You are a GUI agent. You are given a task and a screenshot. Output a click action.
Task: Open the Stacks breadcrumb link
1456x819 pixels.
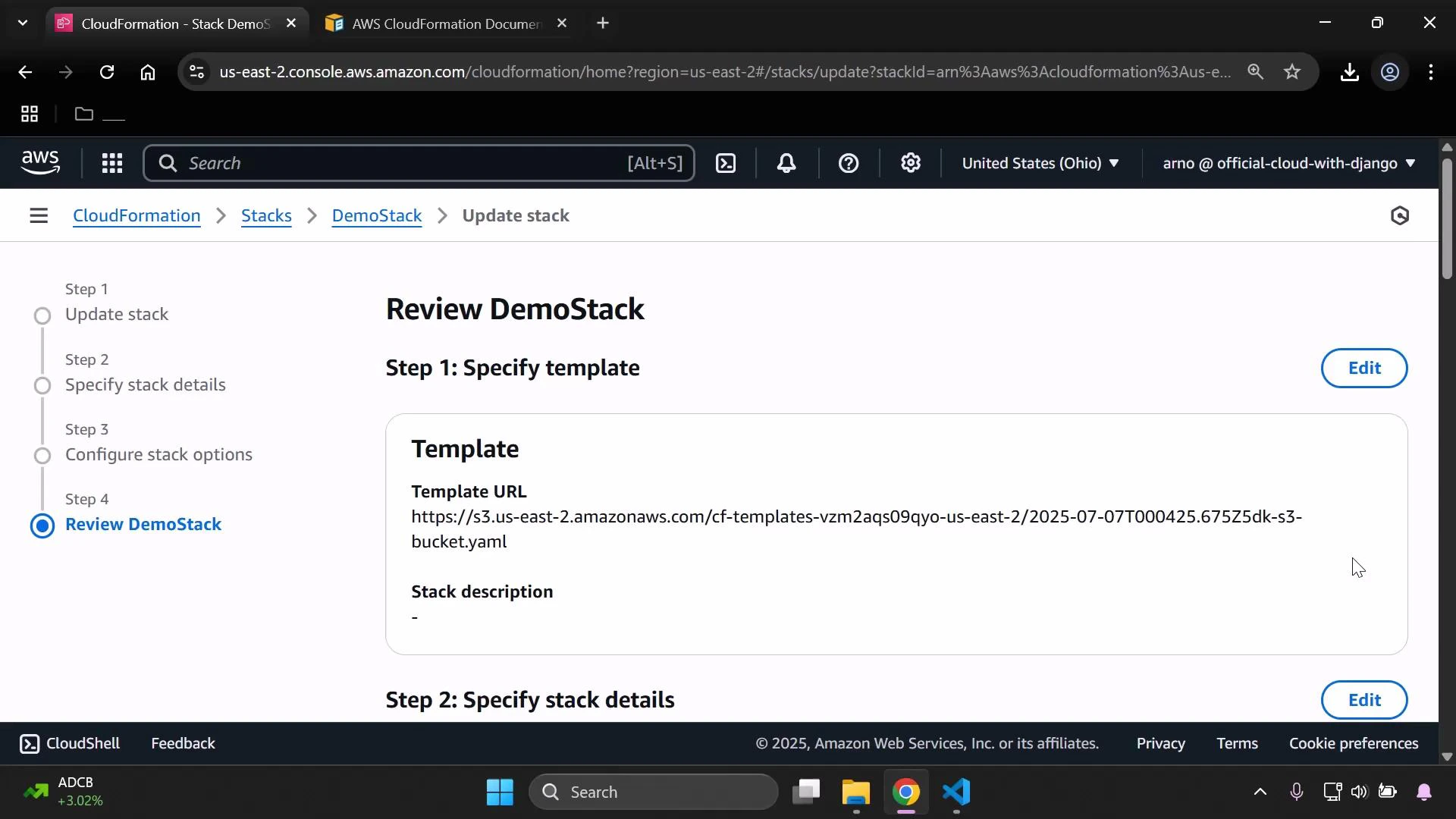click(x=265, y=215)
